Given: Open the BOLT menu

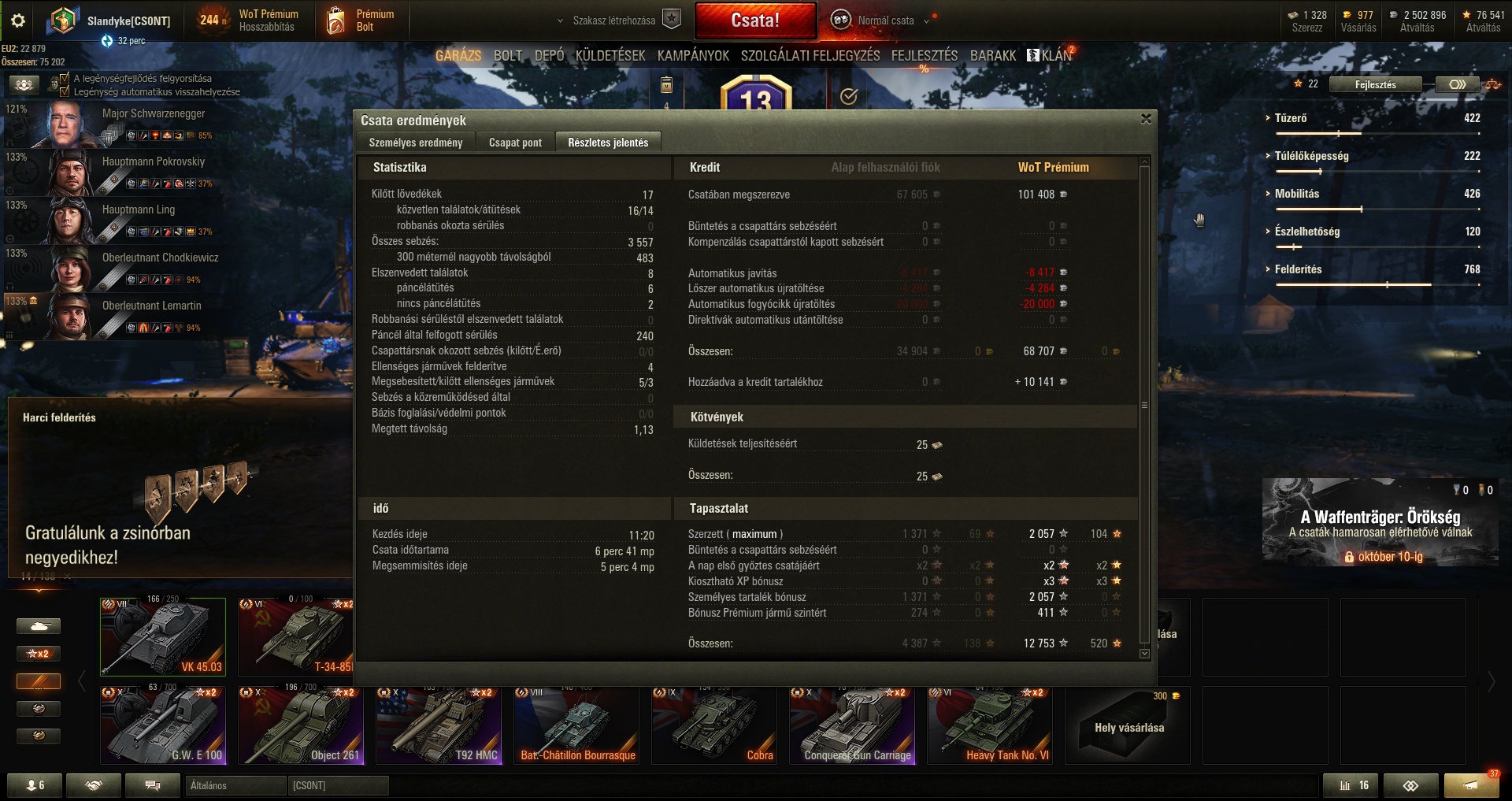Looking at the screenshot, I should coord(508,55).
